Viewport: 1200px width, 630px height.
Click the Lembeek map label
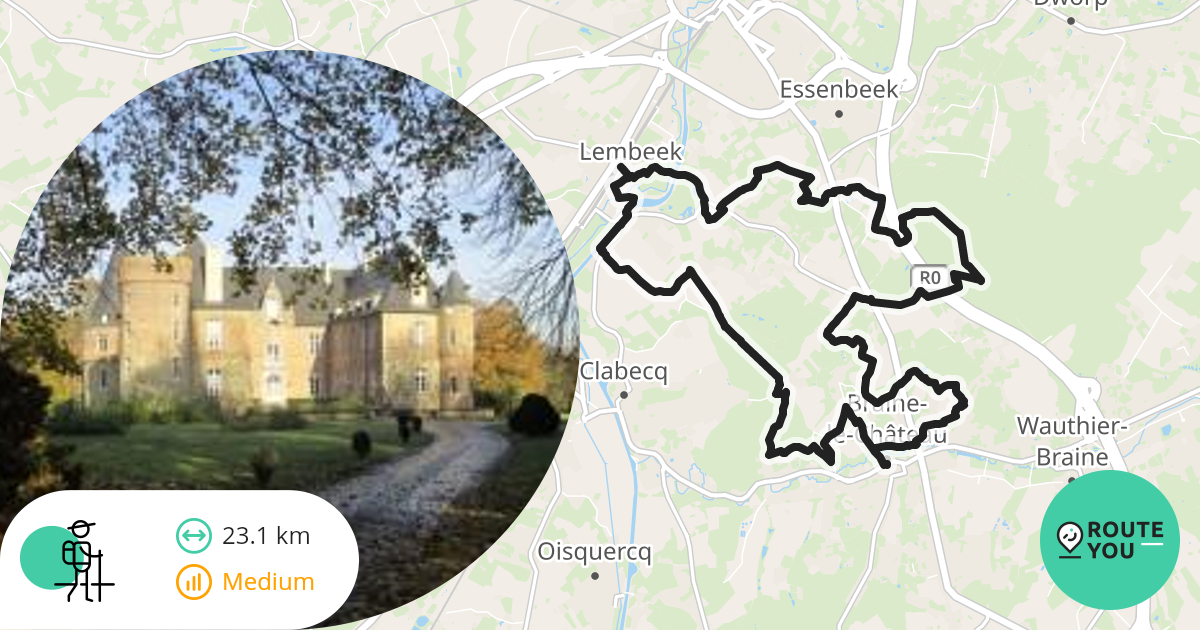631,152
